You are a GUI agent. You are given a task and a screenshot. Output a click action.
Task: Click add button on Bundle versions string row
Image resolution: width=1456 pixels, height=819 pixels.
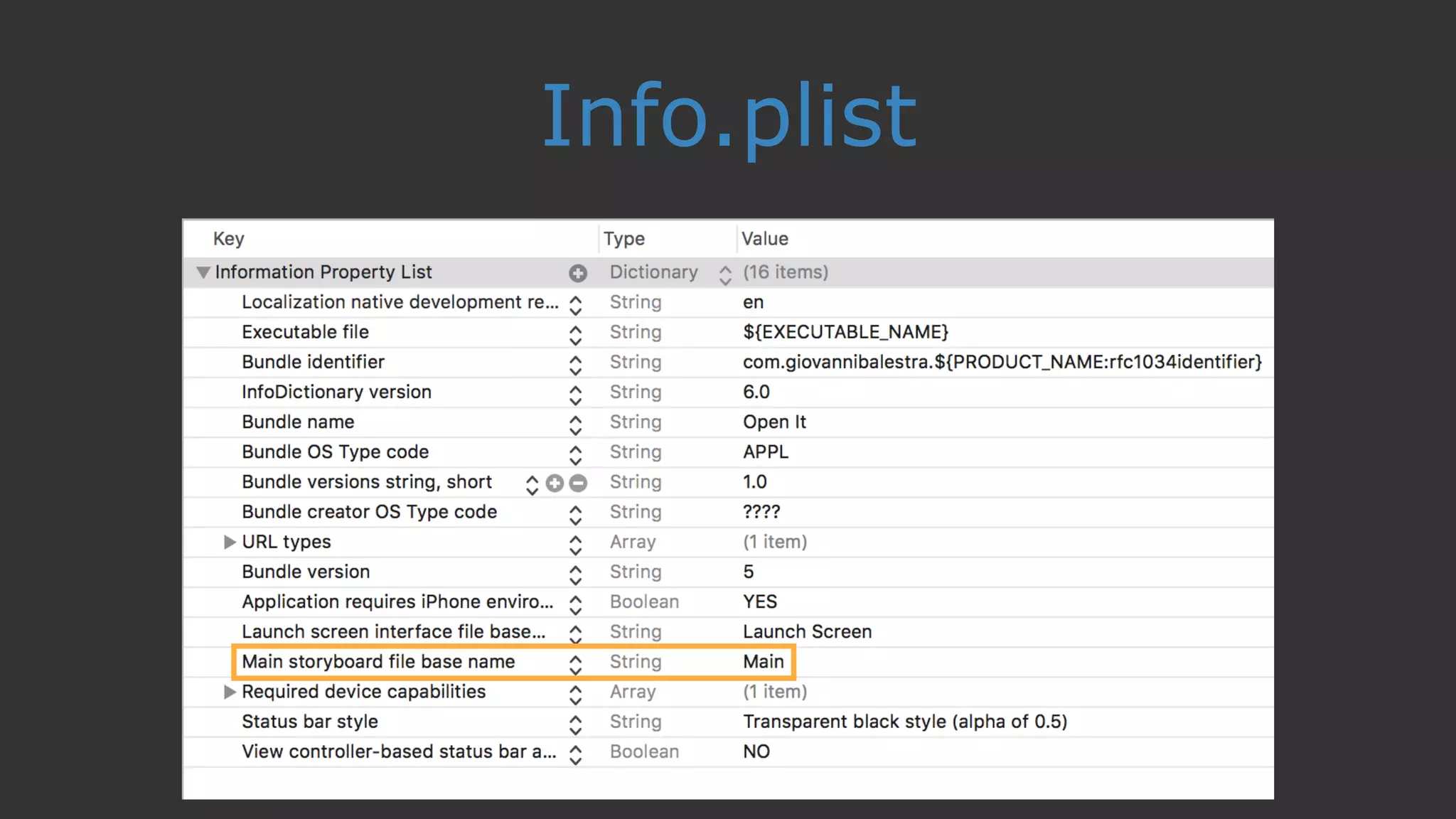(x=555, y=483)
